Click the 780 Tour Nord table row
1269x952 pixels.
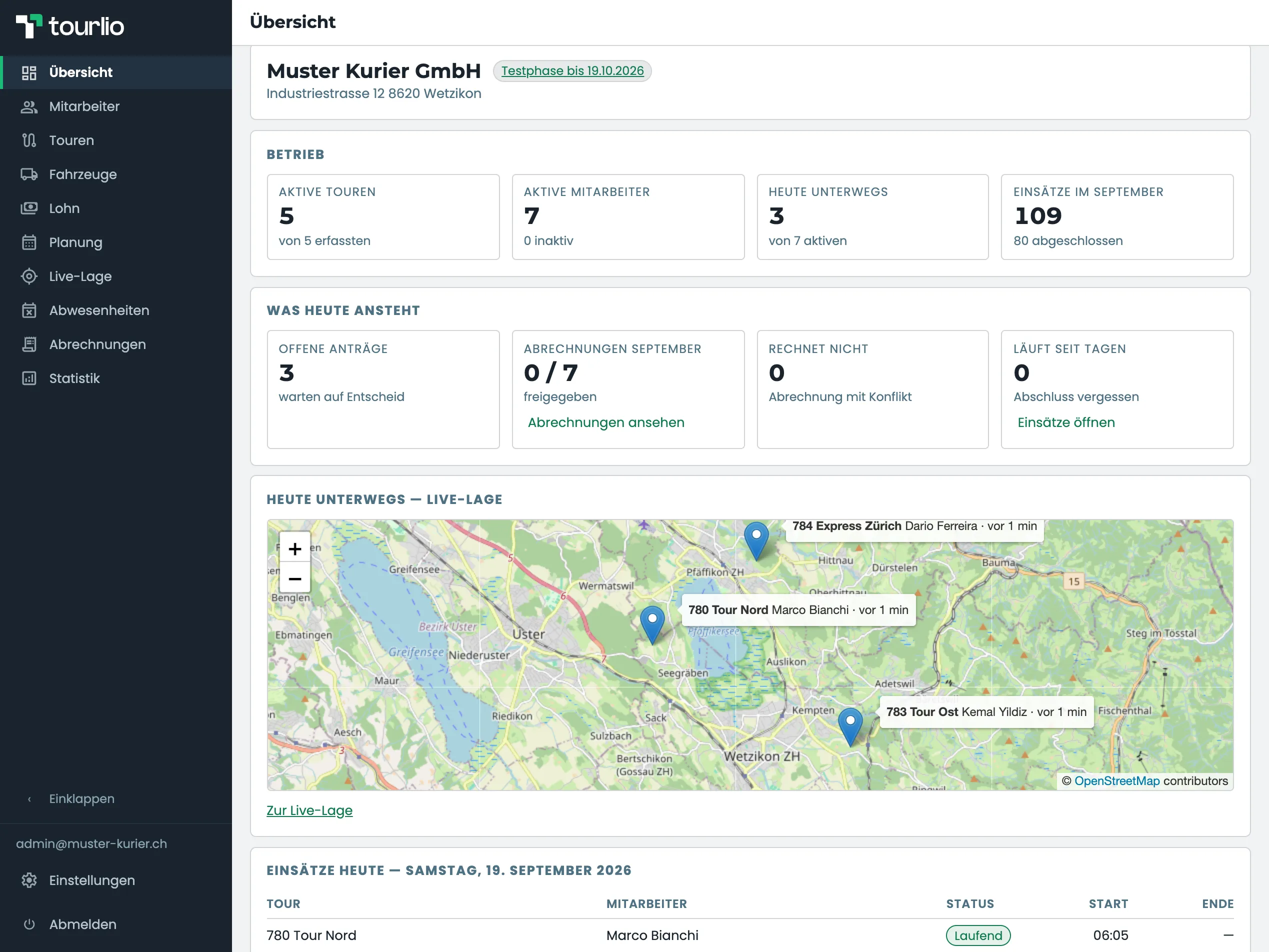[750, 935]
